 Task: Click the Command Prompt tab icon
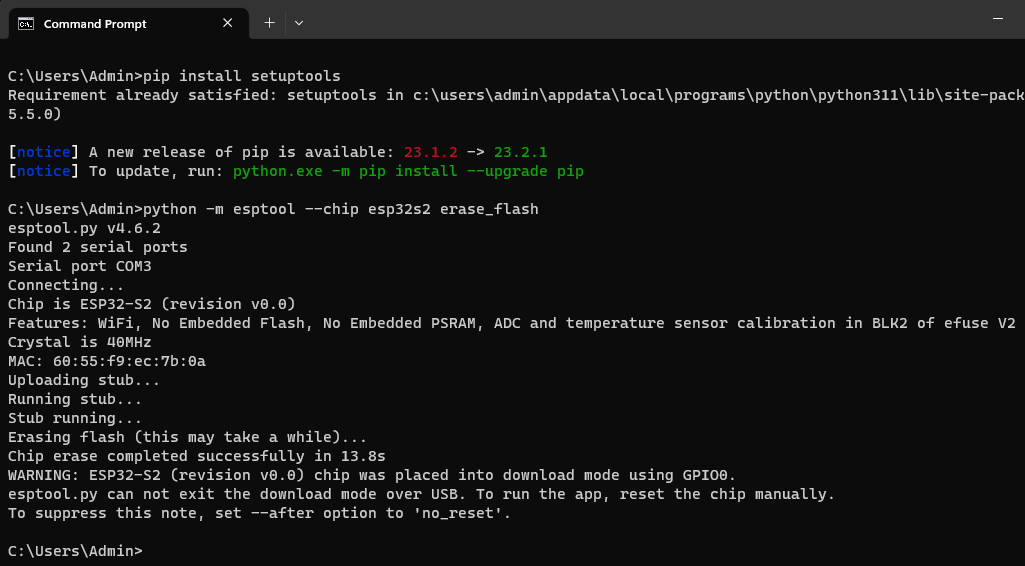26,23
